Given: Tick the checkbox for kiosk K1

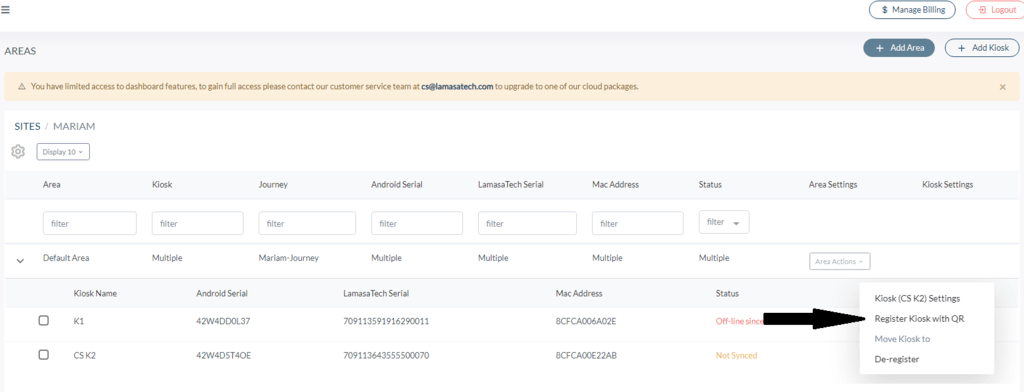Looking at the screenshot, I should point(44,321).
